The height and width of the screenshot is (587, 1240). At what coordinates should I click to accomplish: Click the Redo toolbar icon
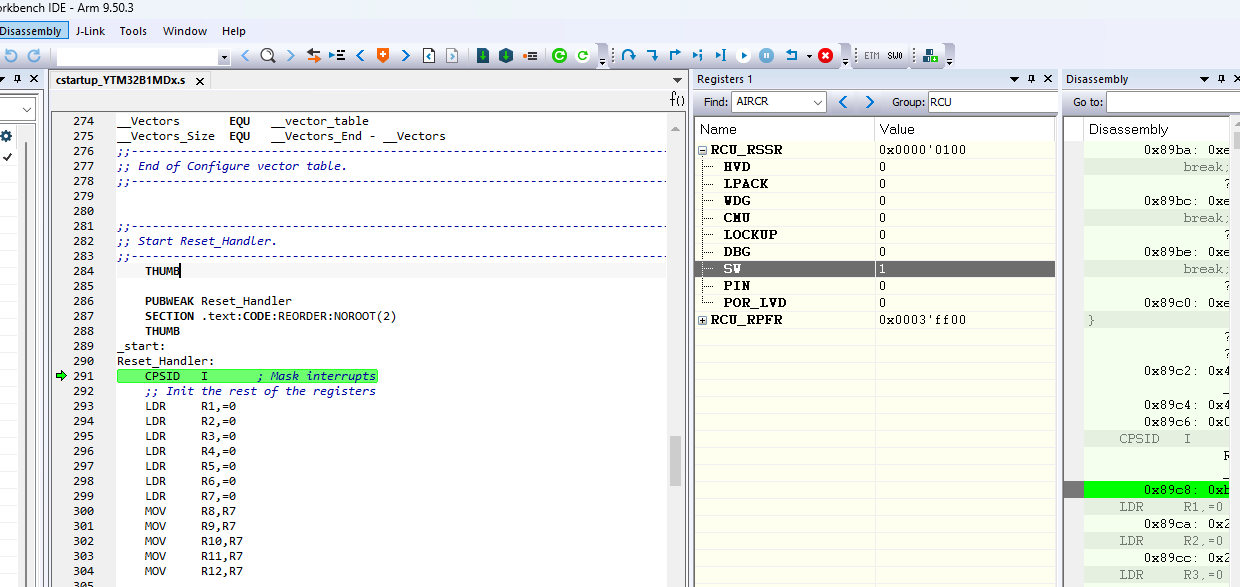click(34, 56)
